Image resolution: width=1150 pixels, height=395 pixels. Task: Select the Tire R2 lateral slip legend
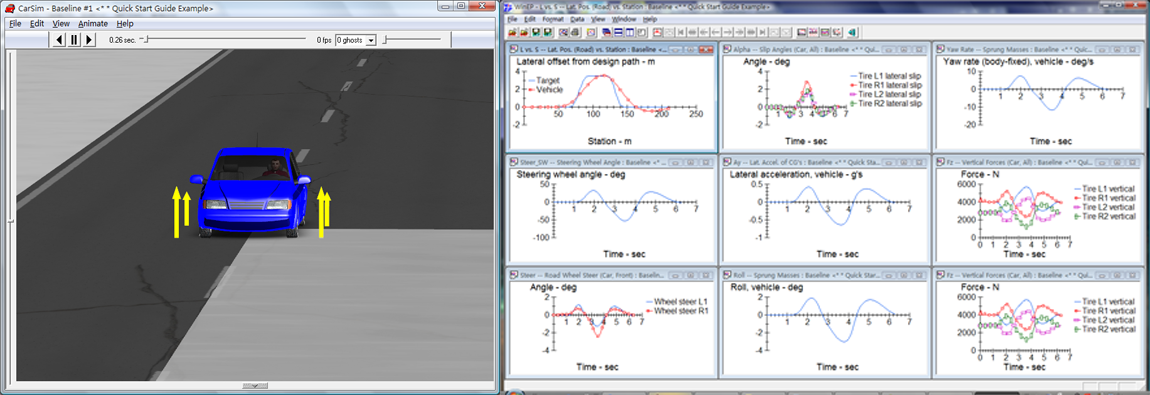tap(885, 104)
